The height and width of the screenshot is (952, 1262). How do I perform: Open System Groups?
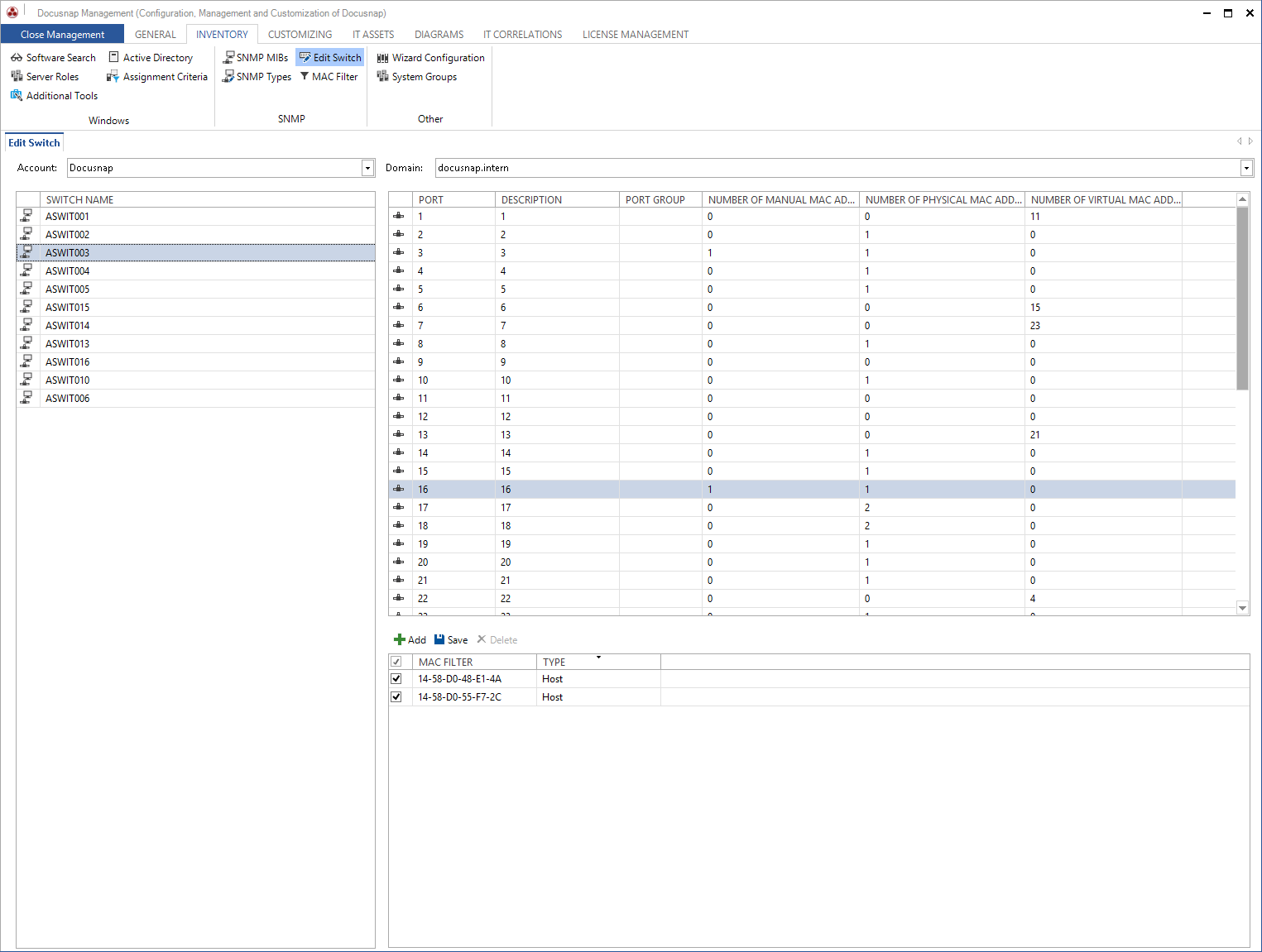coord(416,77)
